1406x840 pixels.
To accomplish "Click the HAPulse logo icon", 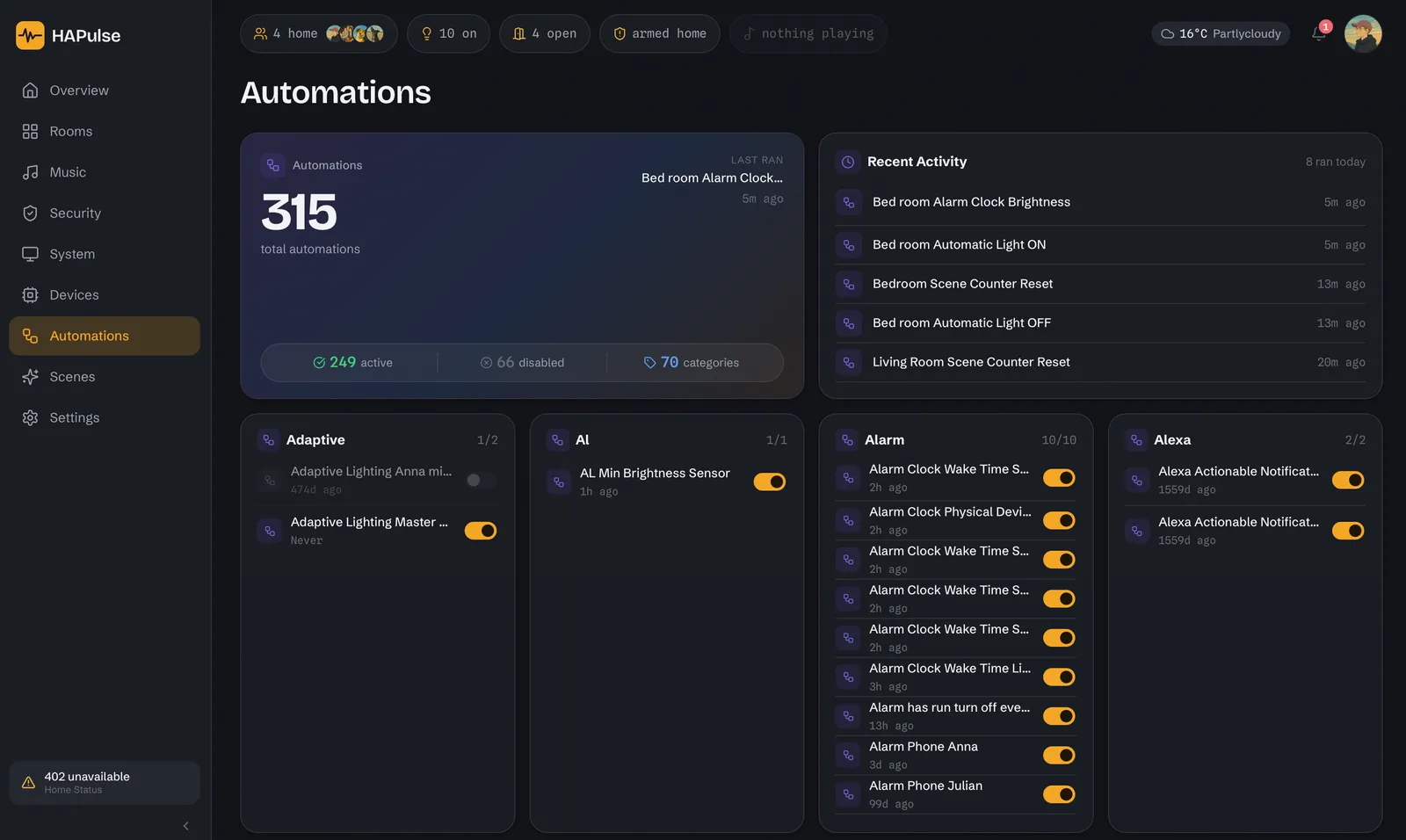I will pos(30,36).
